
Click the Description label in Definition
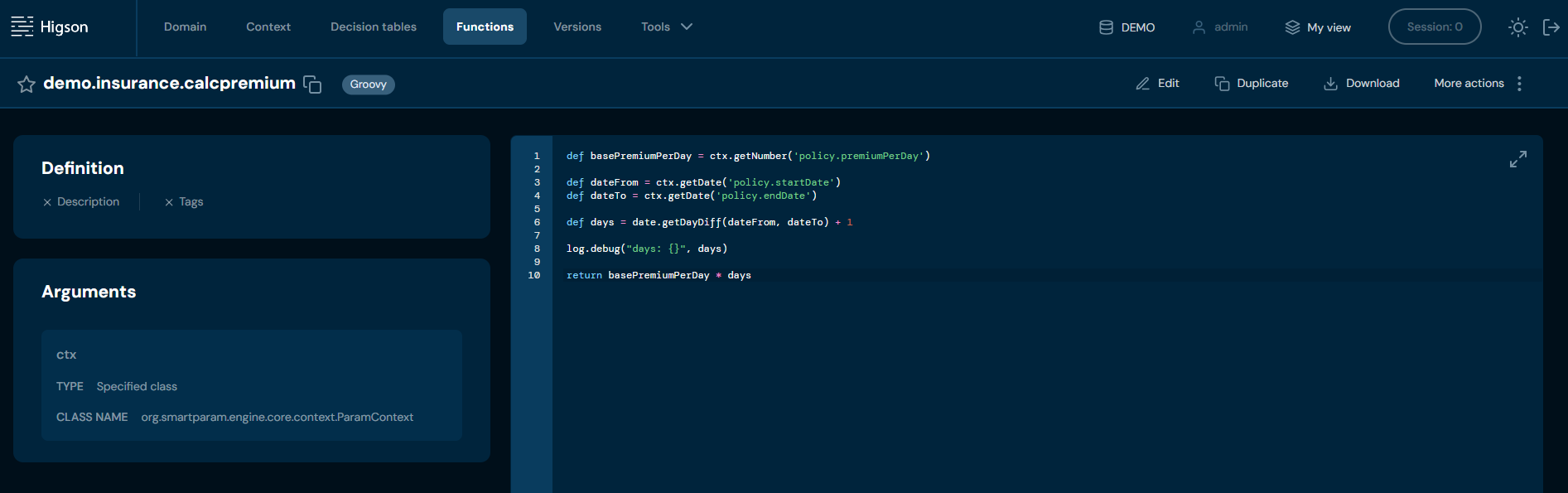coord(88,202)
